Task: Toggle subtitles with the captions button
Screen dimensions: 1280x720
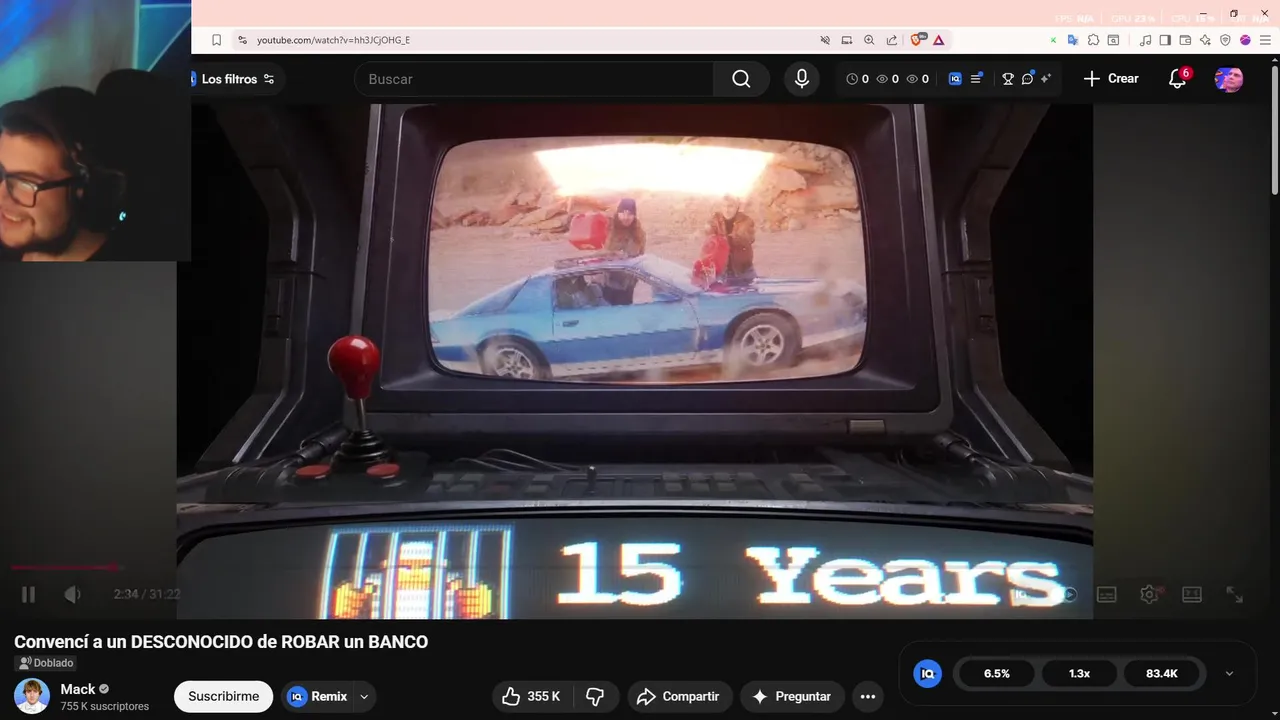Action: coord(1106,594)
